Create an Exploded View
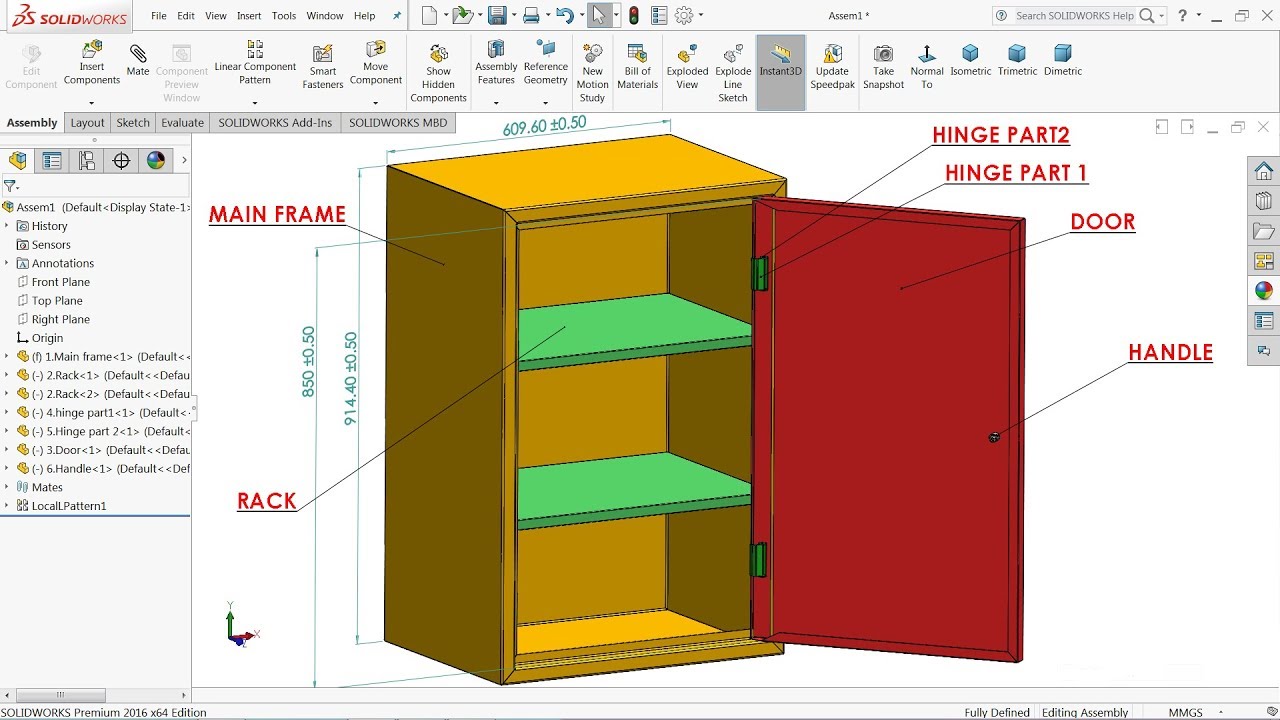Screen dimensions: 1280x720 click(x=687, y=67)
